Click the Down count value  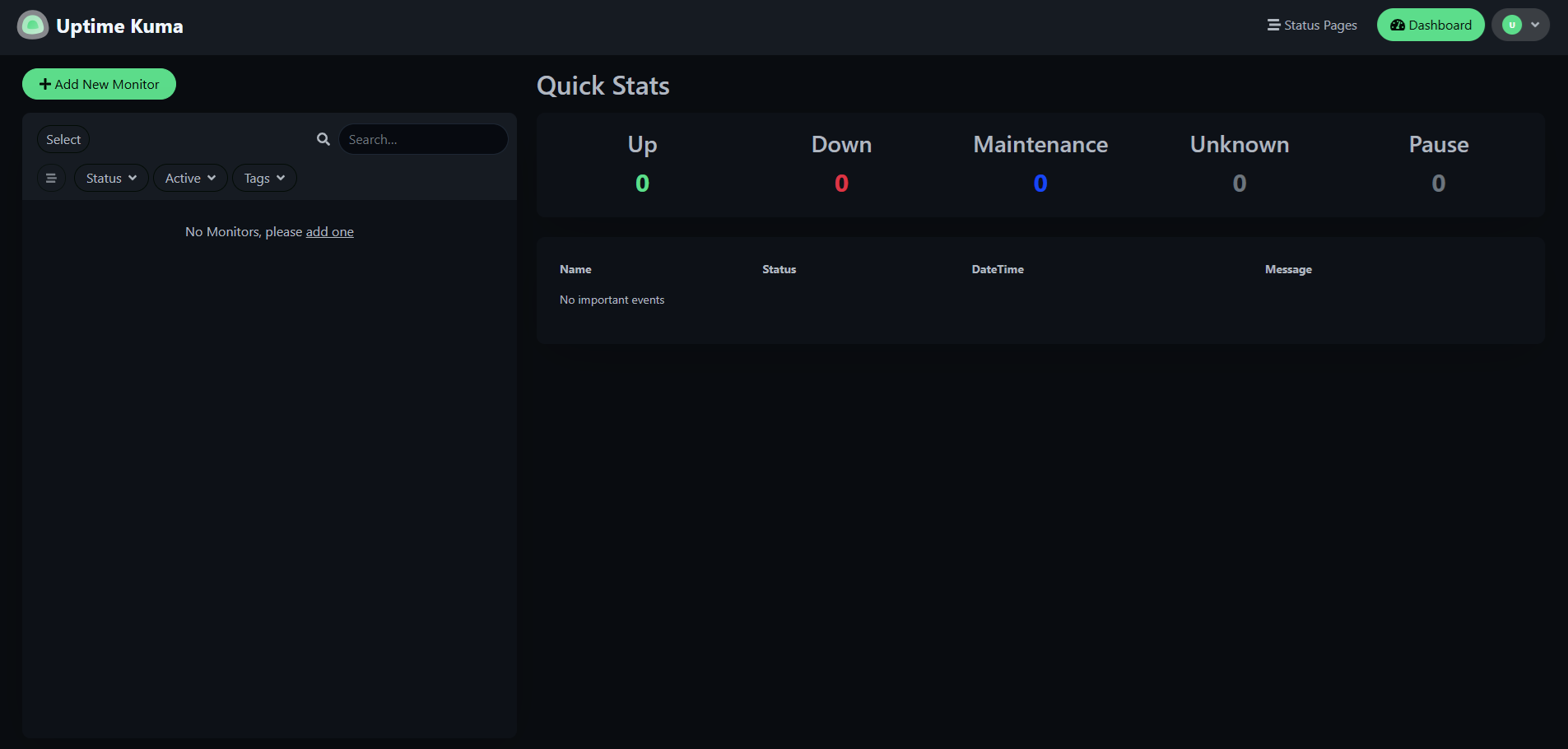tap(841, 184)
